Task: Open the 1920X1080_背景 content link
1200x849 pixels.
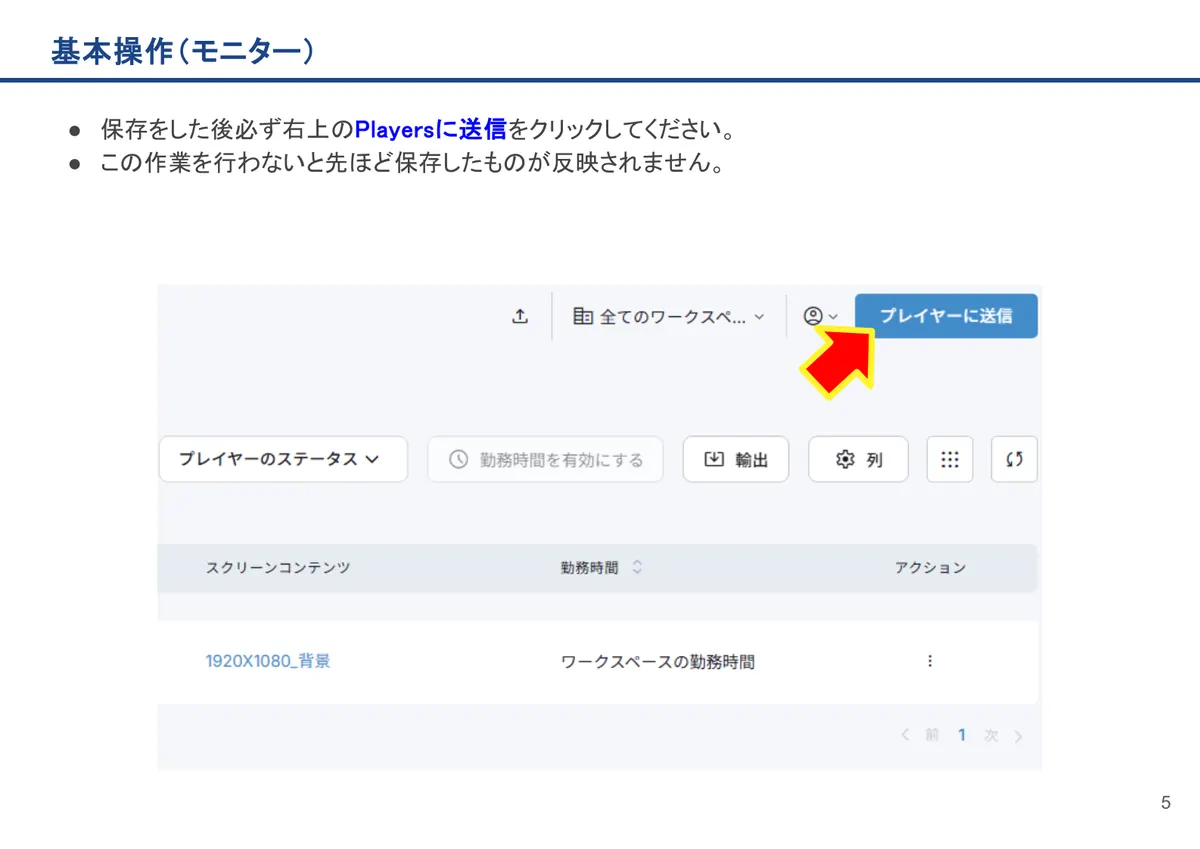Action: pos(268,661)
